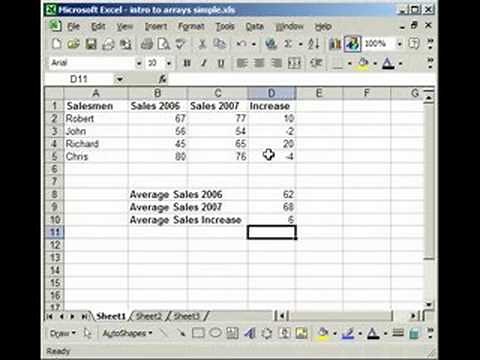Open the Data menu
This screenshot has width=480, height=360.
click(x=255, y=26)
